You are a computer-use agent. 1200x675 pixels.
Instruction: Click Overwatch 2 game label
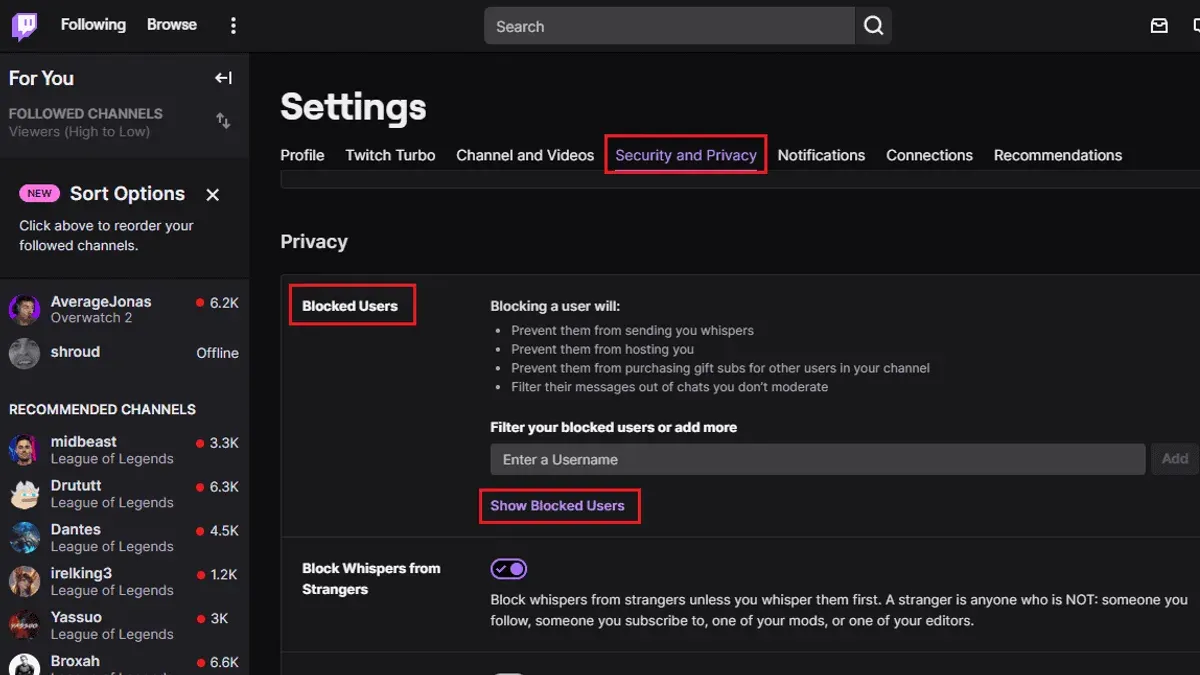point(91,318)
